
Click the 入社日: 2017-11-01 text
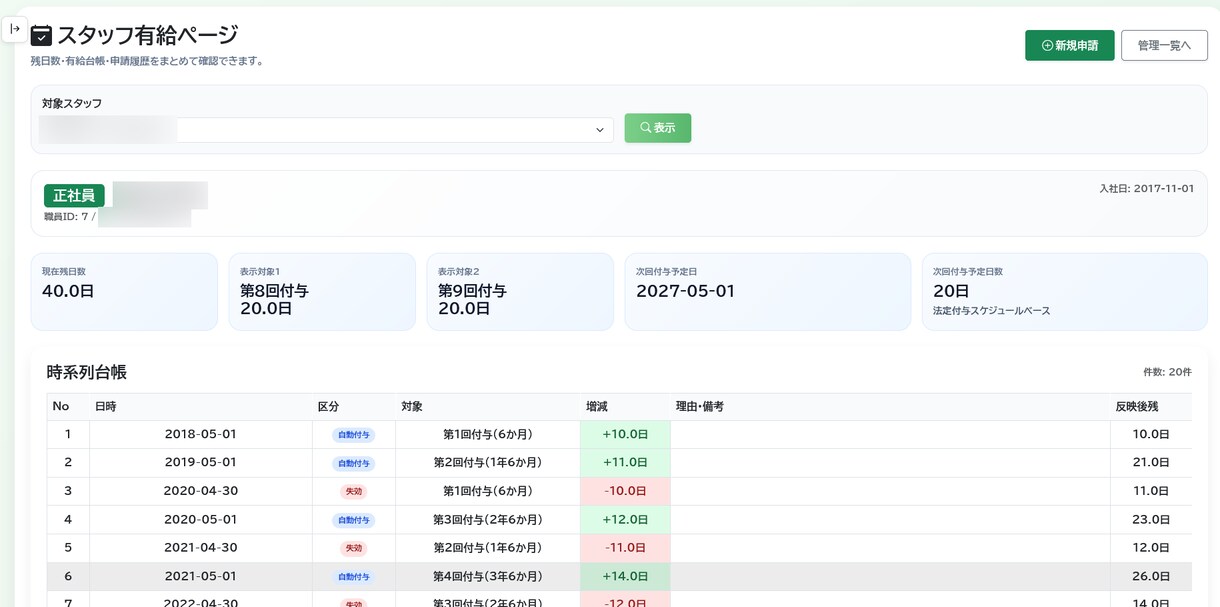click(1146, 188)
